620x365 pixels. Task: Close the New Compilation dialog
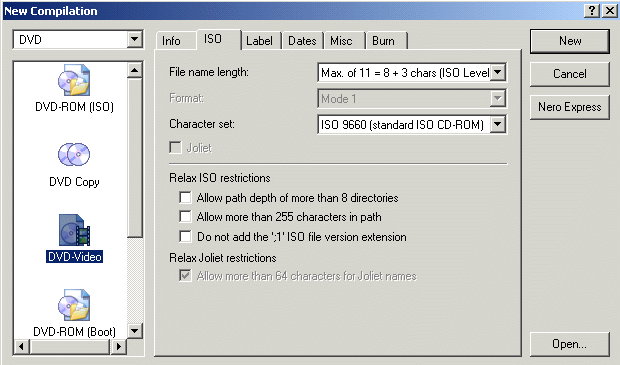610,11
